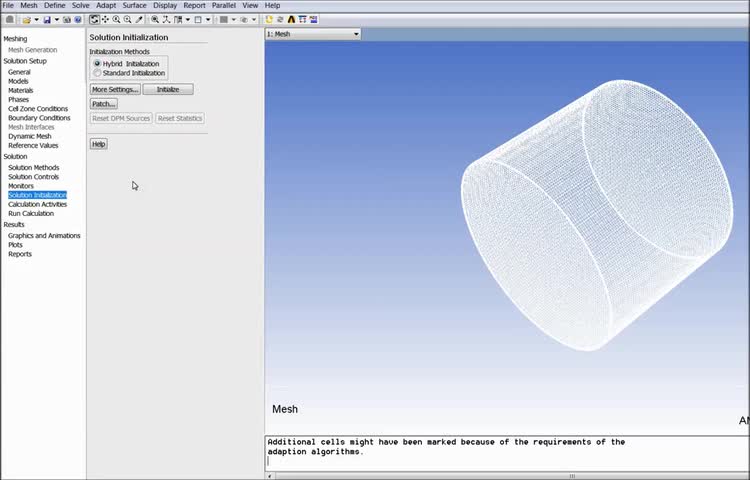
Task: Open the Adapt menu
Action: [106, 5]
